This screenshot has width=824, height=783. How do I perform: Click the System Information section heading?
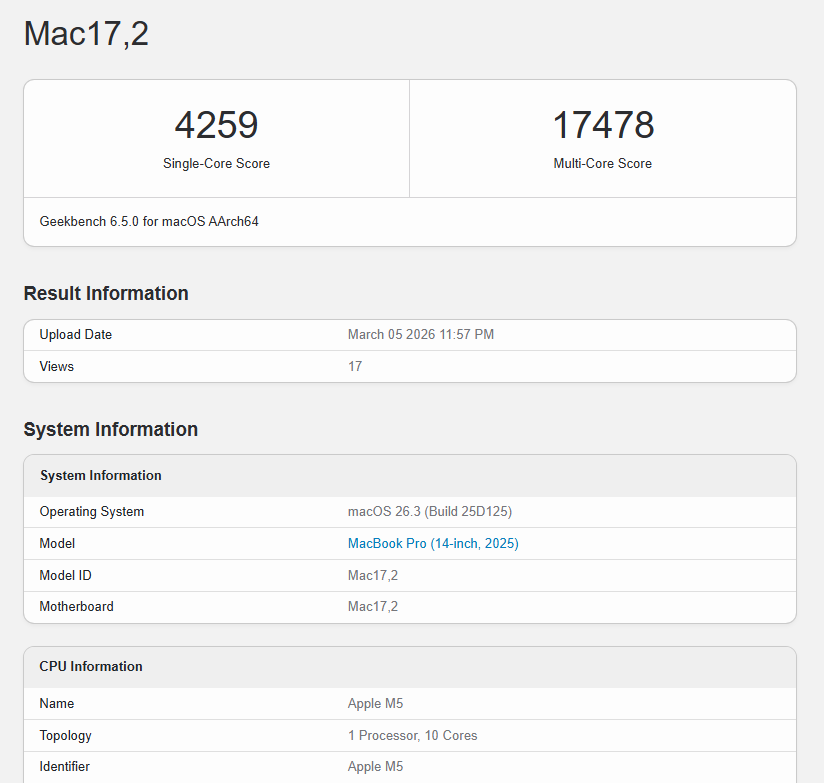click(110, 429)
